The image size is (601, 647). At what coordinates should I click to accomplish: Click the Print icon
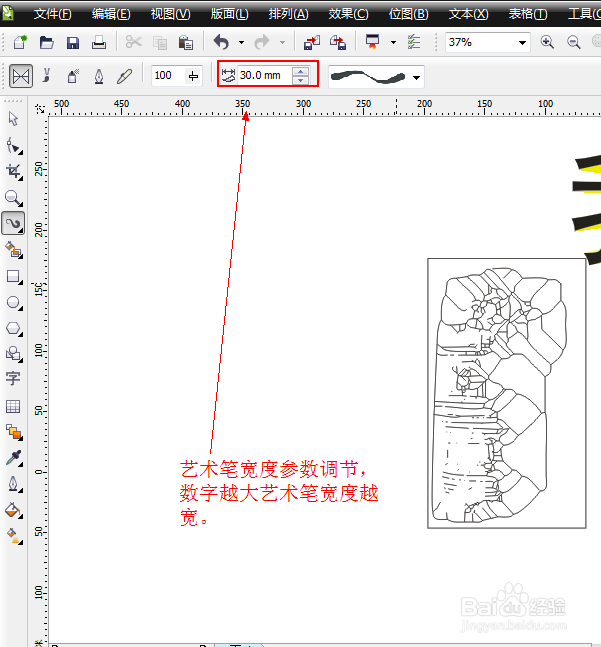[x=99, y=42]
